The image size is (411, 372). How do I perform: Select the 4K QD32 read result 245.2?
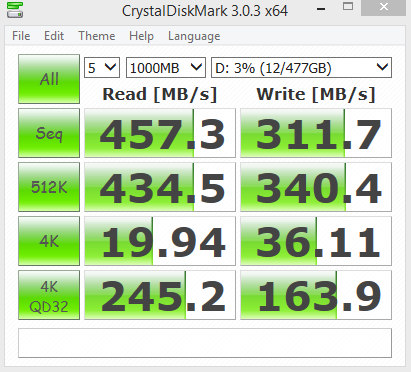[160, 295]
